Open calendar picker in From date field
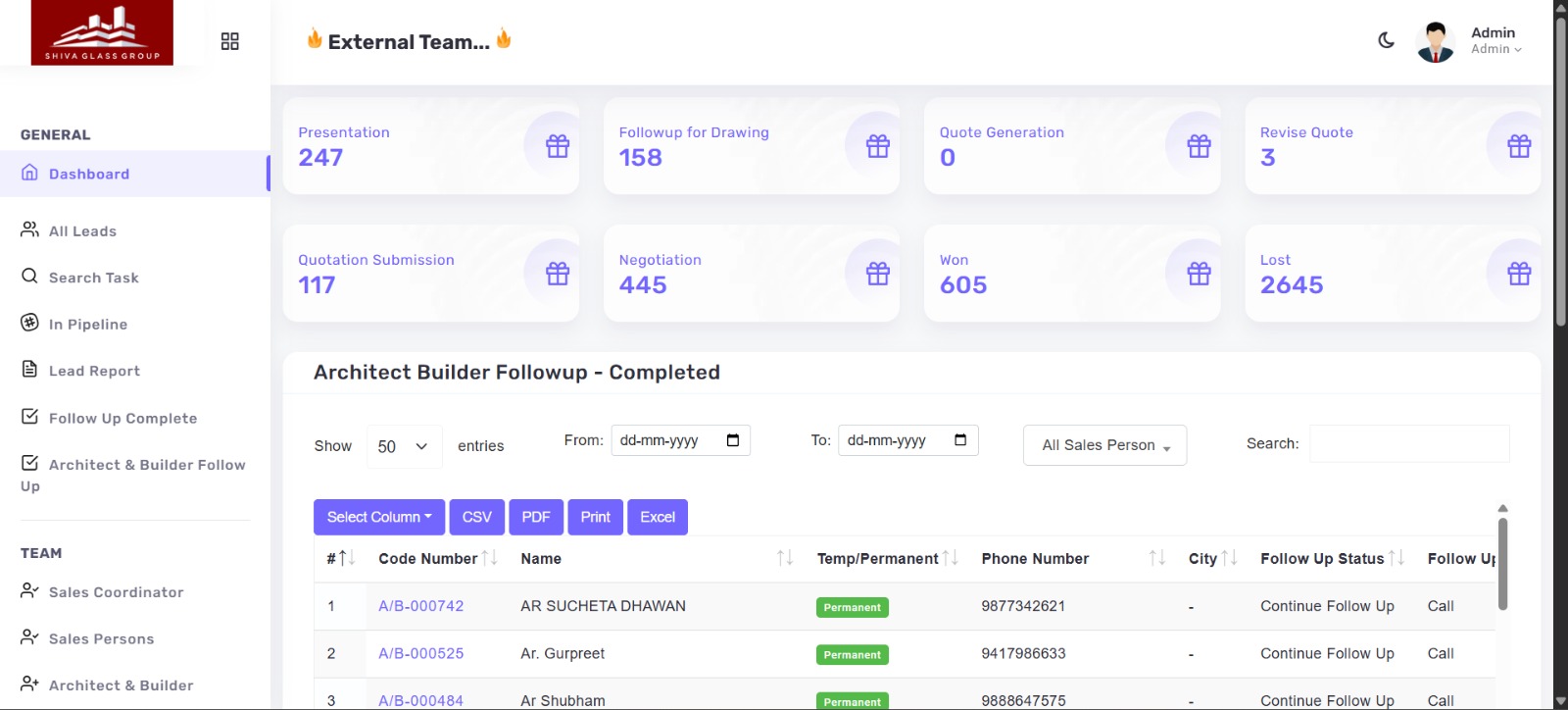Screen dimensions: 1568x710 [733, 440]
